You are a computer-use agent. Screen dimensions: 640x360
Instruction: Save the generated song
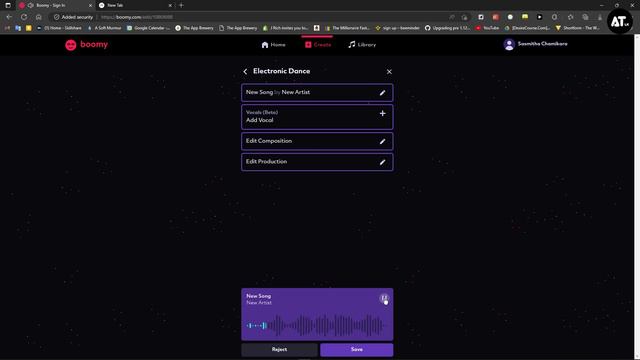pyautogui.click(x=357, y=349)
